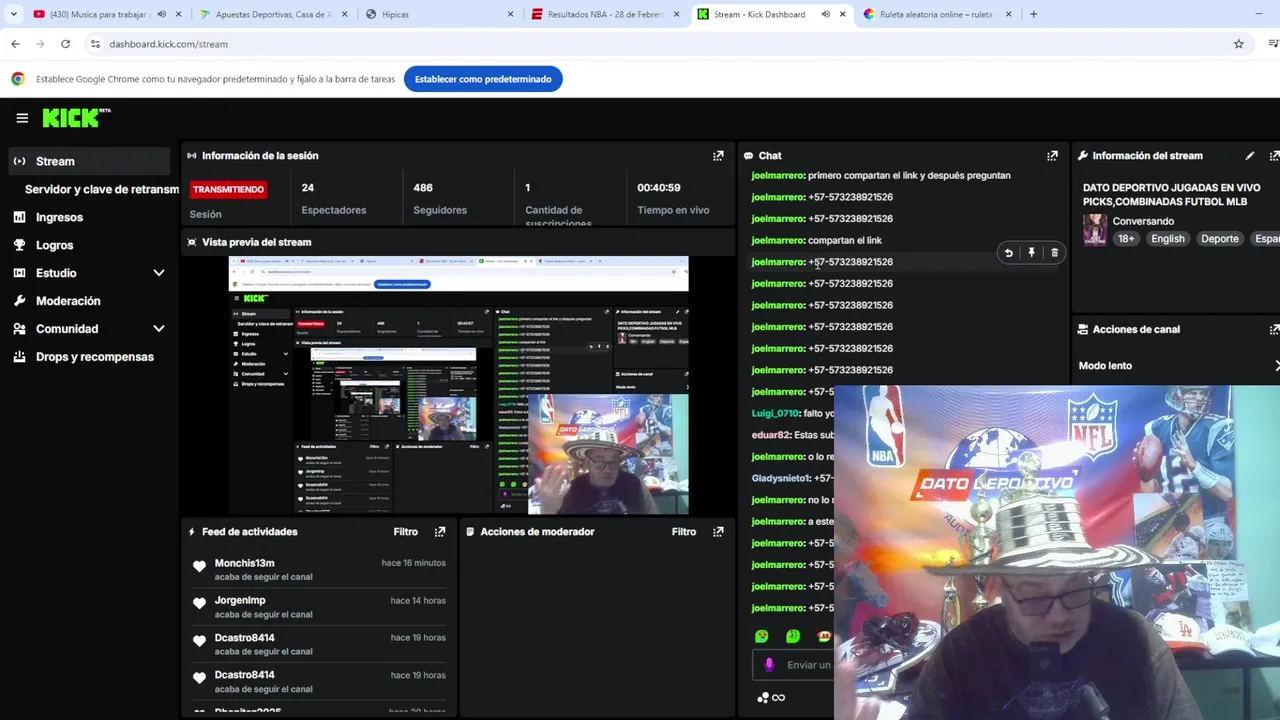The width and height of the screenshot is (1280, 720).
Task: Click the 18+ tag
Action: point(1126,239)
